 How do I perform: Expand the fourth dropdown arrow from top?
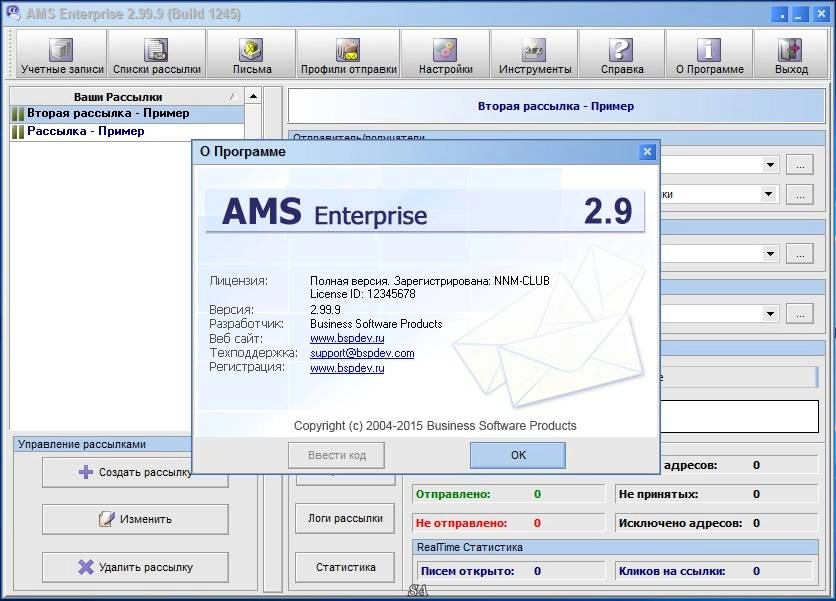(x=770, y=314)
